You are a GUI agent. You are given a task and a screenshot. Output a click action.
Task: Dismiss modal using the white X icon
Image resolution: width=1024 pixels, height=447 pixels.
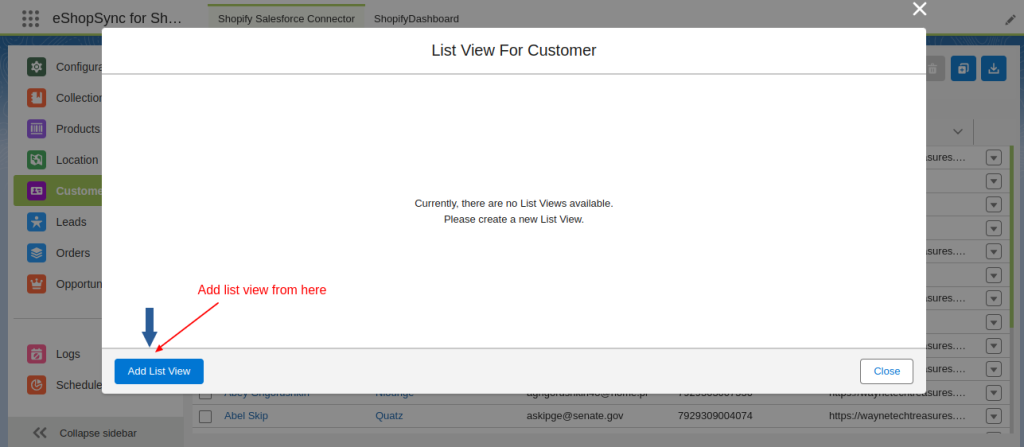pyautogui.click(x=920, y=9)
